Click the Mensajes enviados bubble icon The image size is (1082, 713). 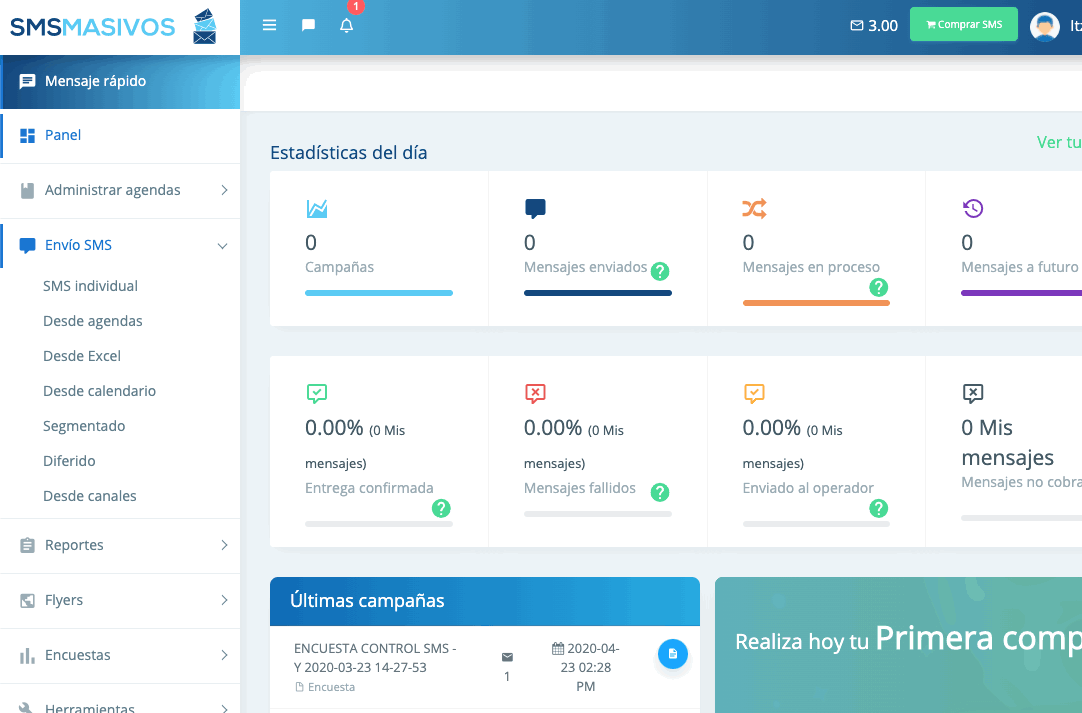[535, 208]
